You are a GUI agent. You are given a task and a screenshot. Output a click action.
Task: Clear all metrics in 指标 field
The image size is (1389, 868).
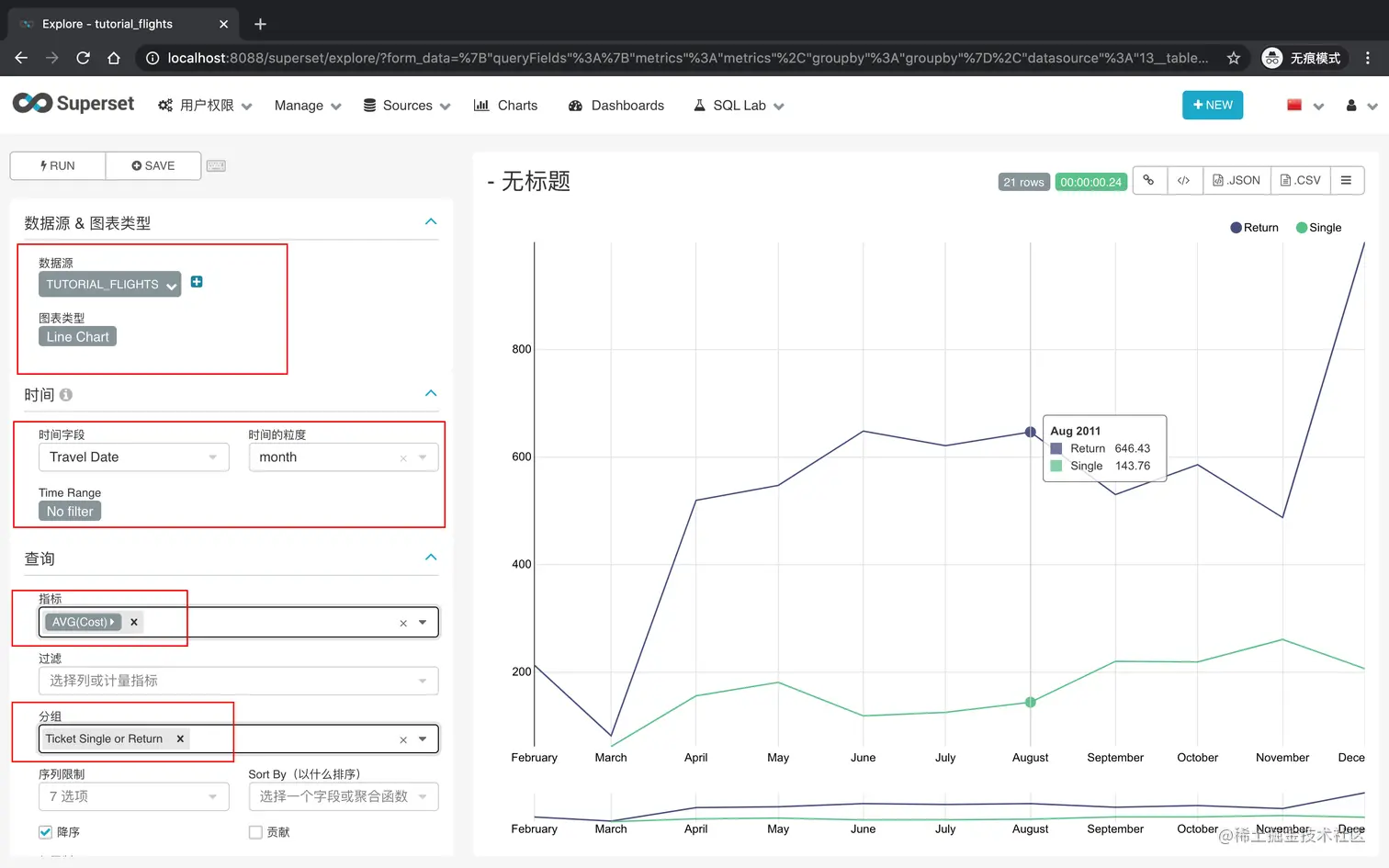(x=402, y=623)
